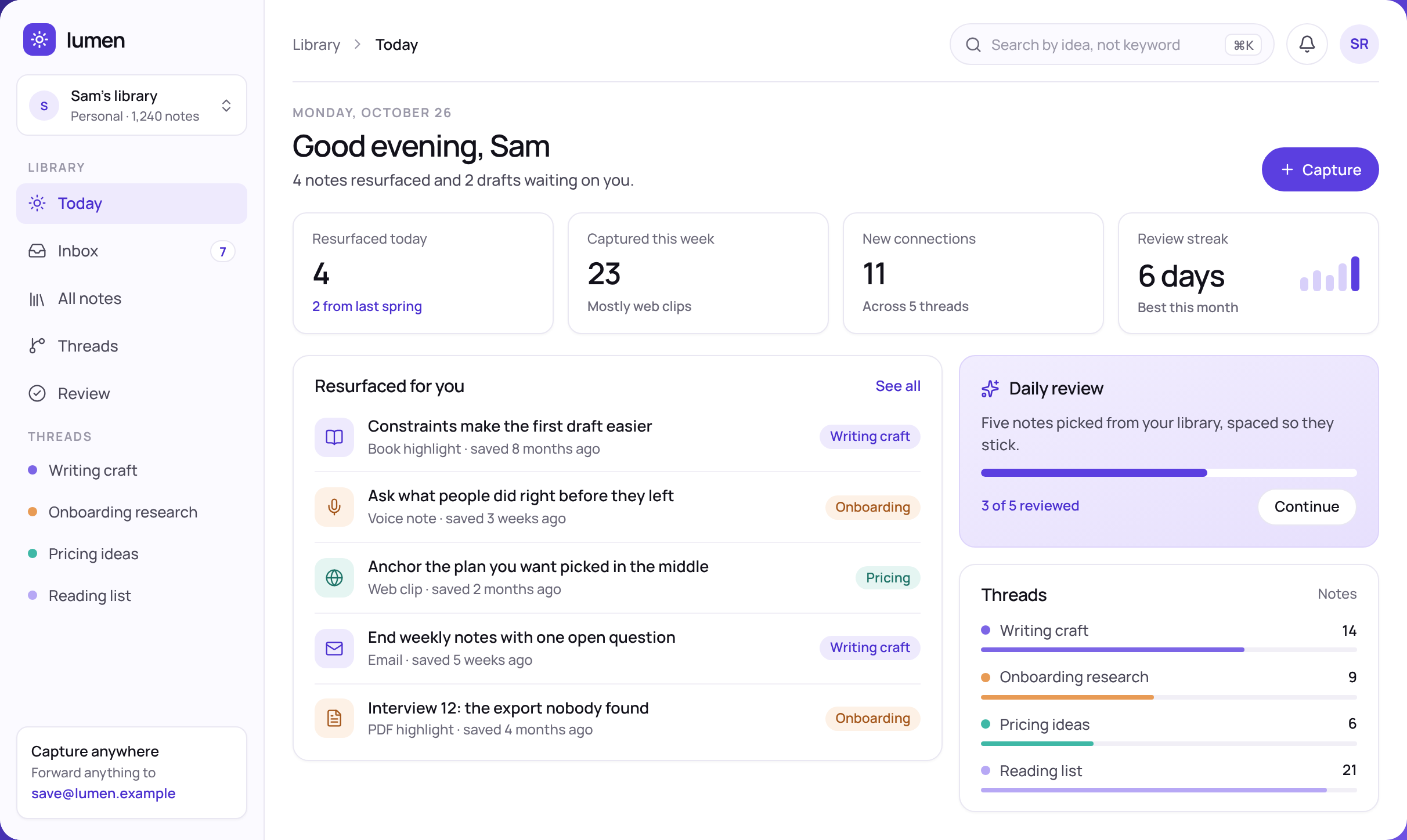Click Continue in Daily review
This screenshot has width=1407, height=840.
1307,506
